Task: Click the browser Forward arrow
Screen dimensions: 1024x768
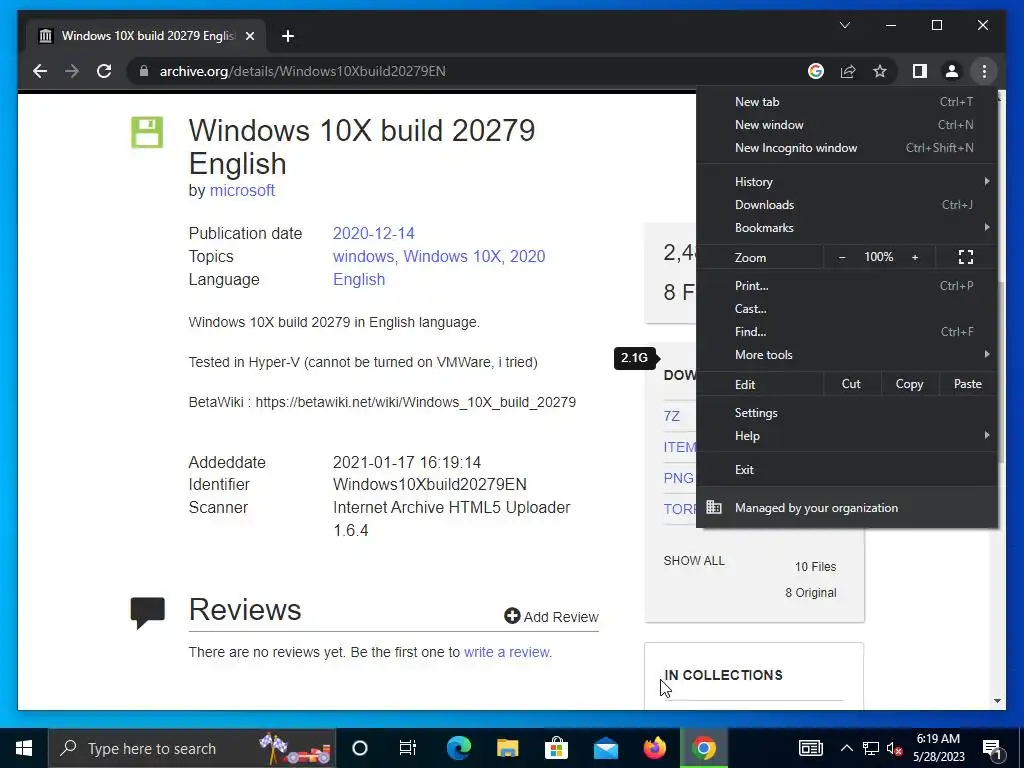Action: [72, 71]
